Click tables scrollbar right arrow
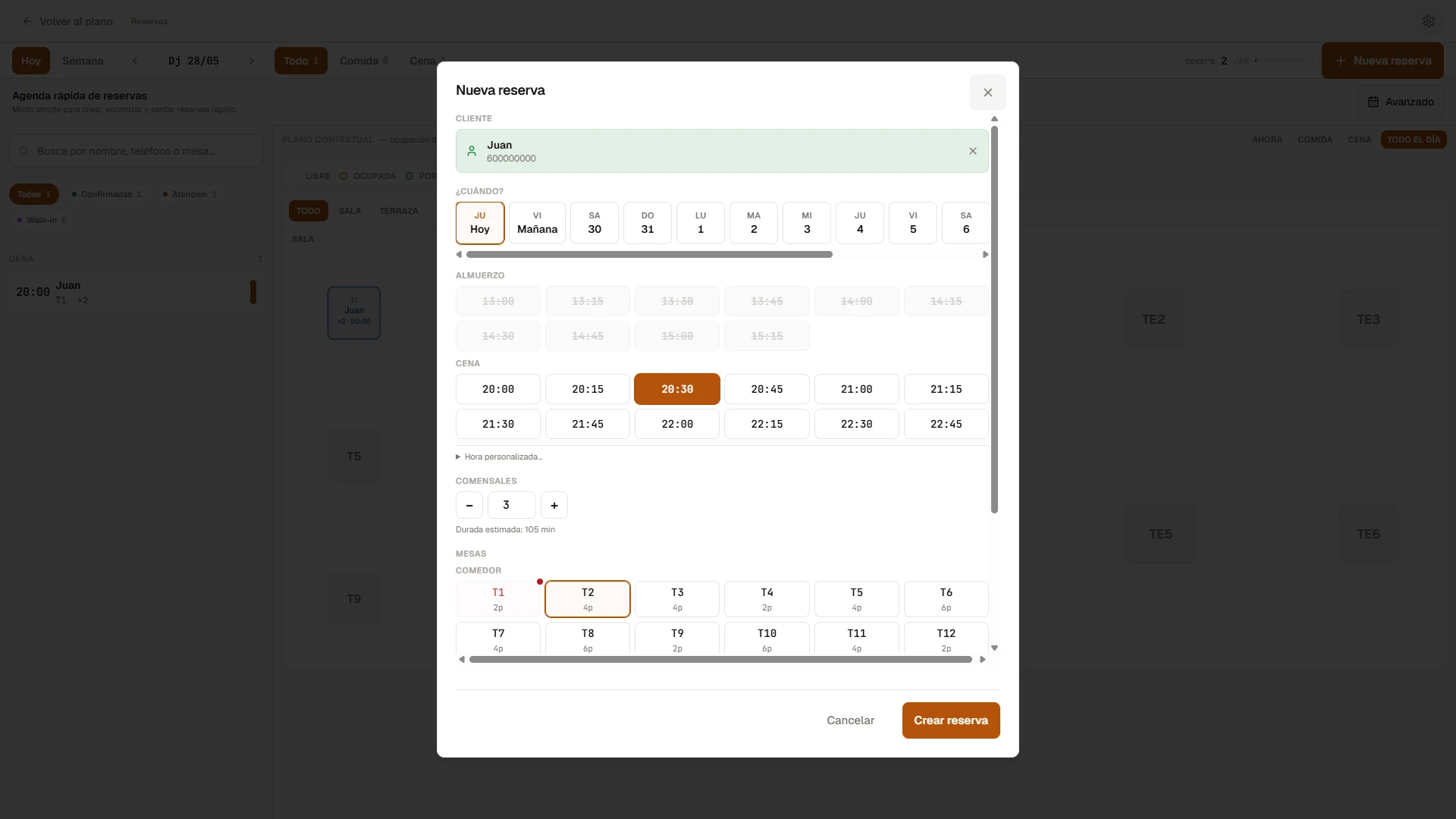This screenshot has width=1456, height=819. click(983, 660)
